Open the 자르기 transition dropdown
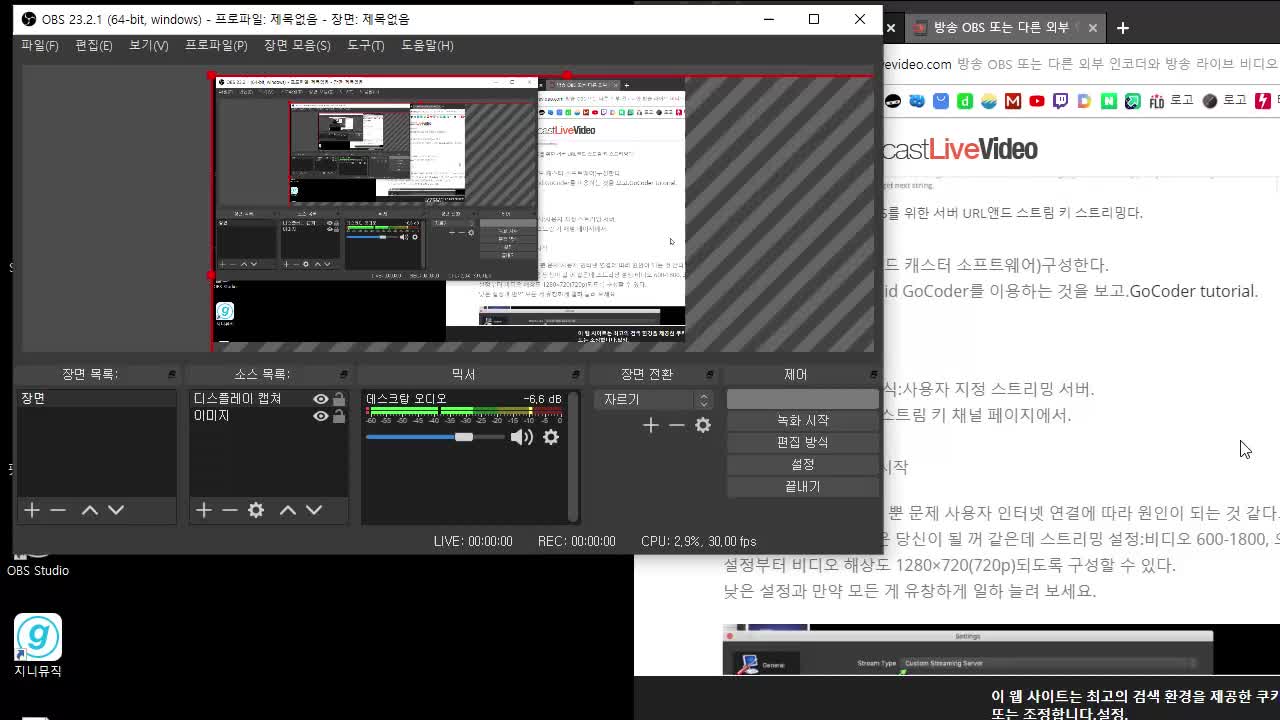Screen dimensions: 1280x720 [653, 399]
